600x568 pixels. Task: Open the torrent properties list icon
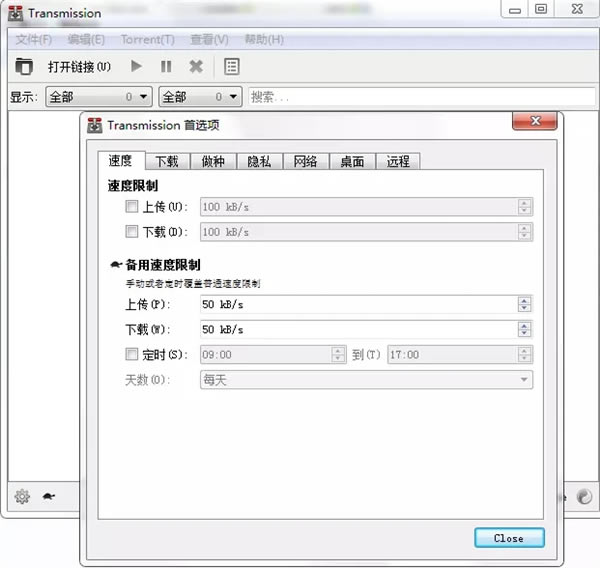[x=232, y=67]
